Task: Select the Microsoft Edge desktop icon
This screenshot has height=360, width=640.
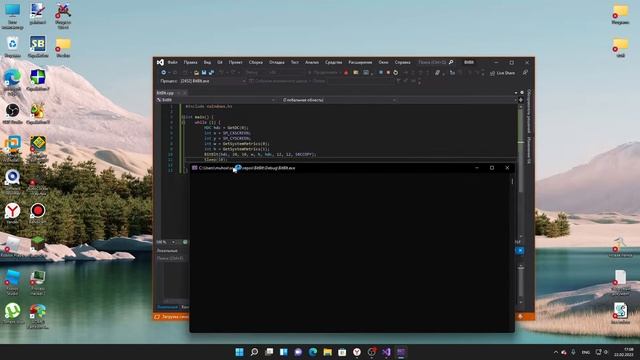Action: point(13,82)
